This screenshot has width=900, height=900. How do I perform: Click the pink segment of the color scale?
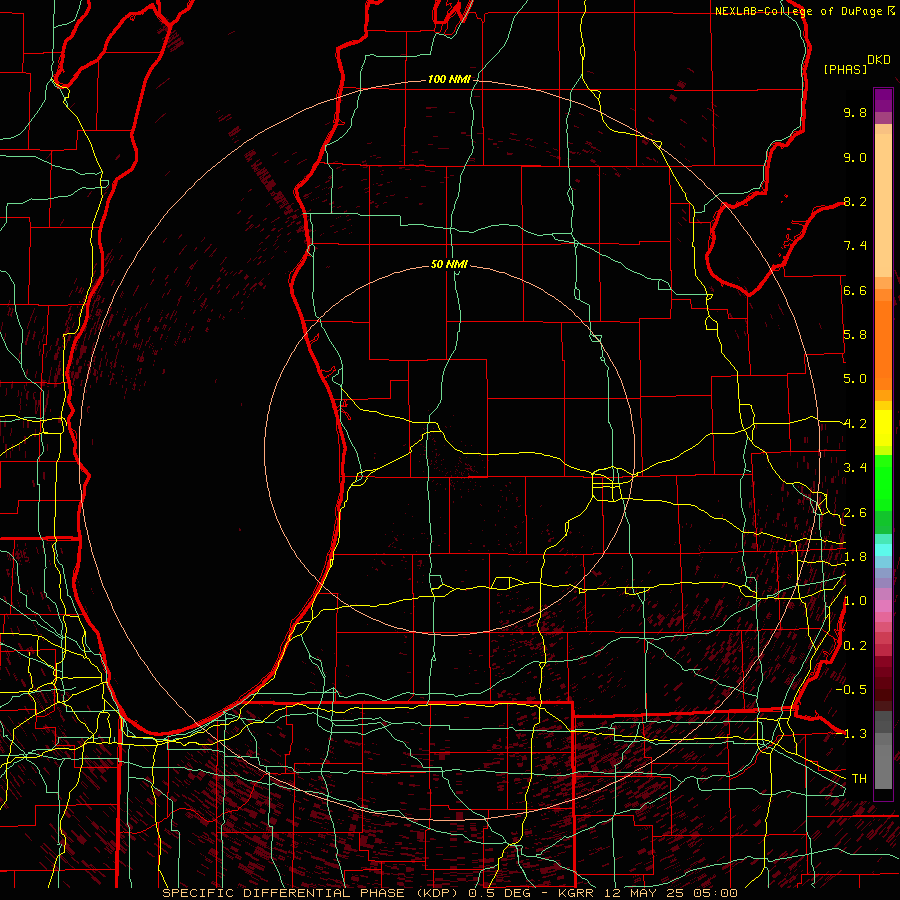click(x=883, y=606)
